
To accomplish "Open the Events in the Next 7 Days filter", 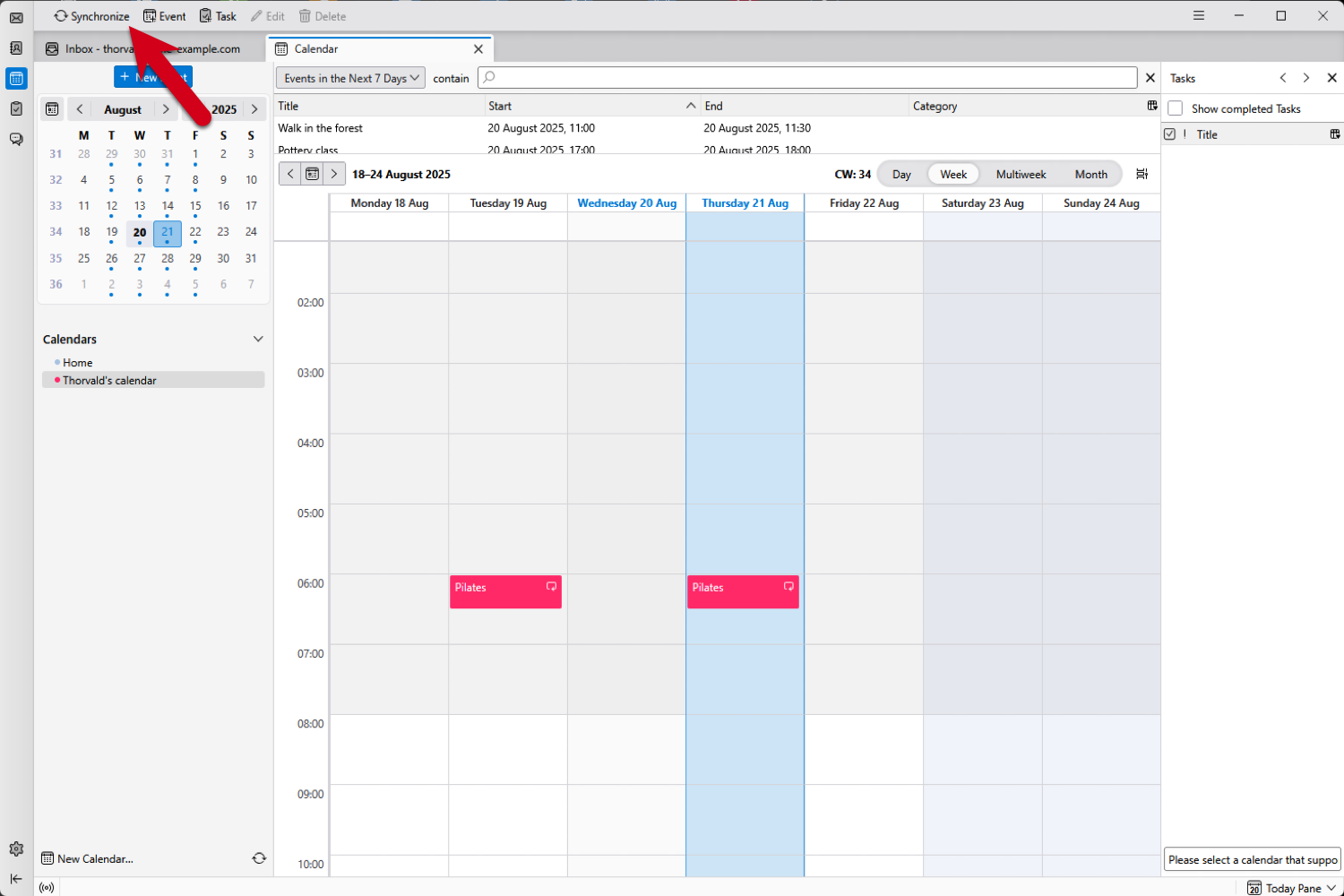I will pyautogui.click(x=349, y=78).
